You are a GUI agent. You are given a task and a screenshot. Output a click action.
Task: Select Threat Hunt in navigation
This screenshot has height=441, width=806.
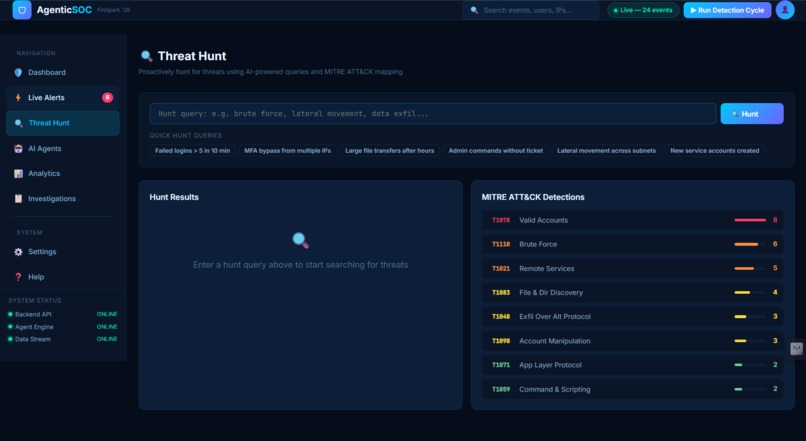pos(63,123)
